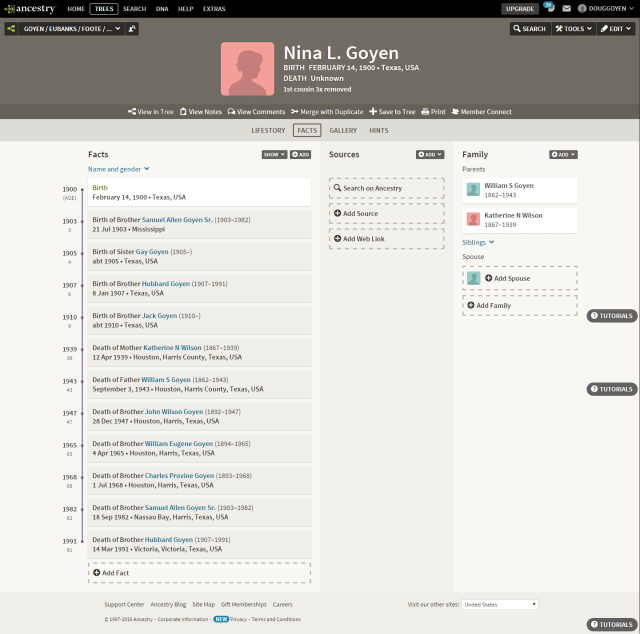This screenshot has height=634, width=640.
Task: Click the Add button in Facts header
Action: click(x=300, y=154)
